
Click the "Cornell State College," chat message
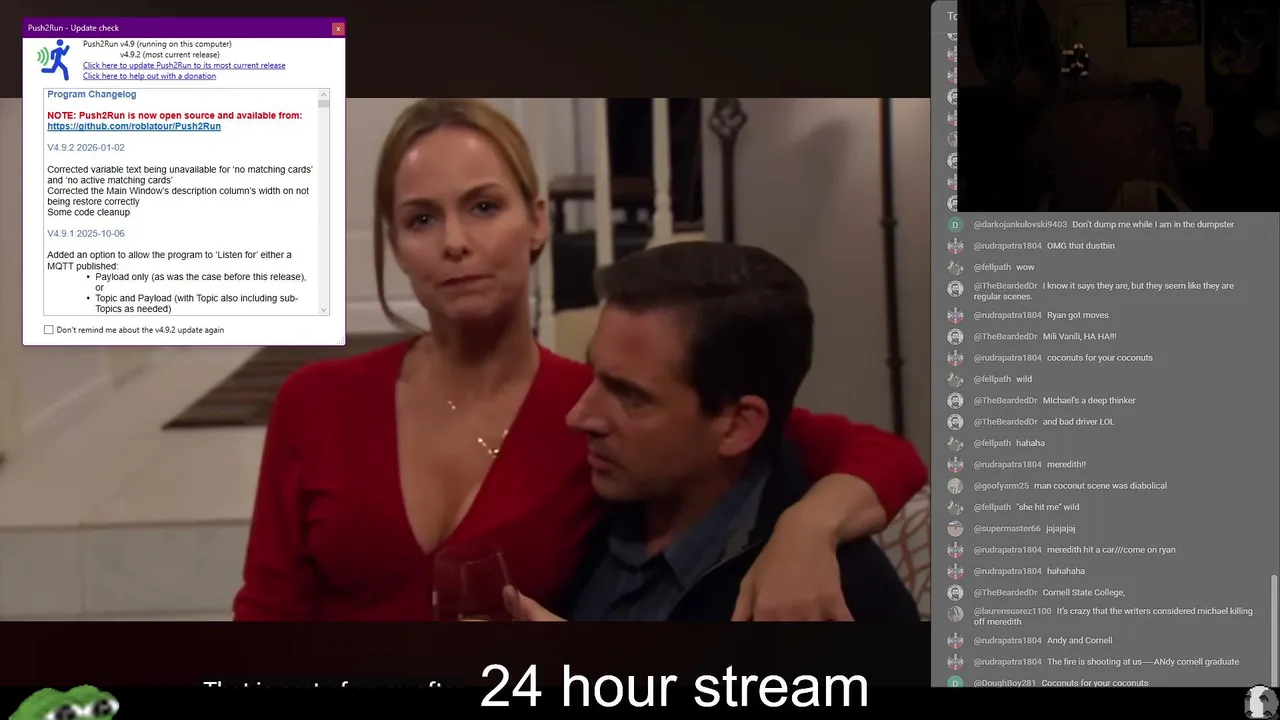click(1084, 593)
